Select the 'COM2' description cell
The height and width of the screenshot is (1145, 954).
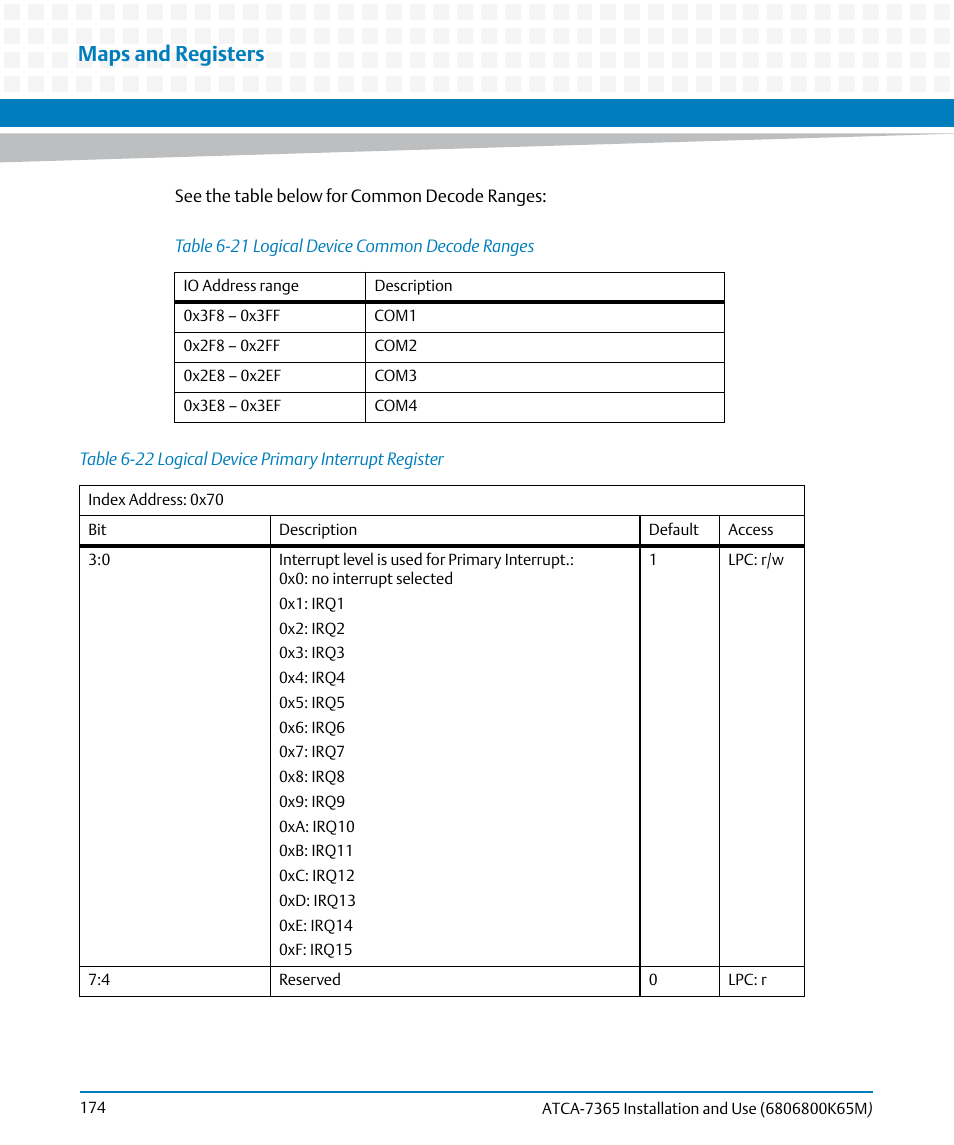[x=544, y=347]
